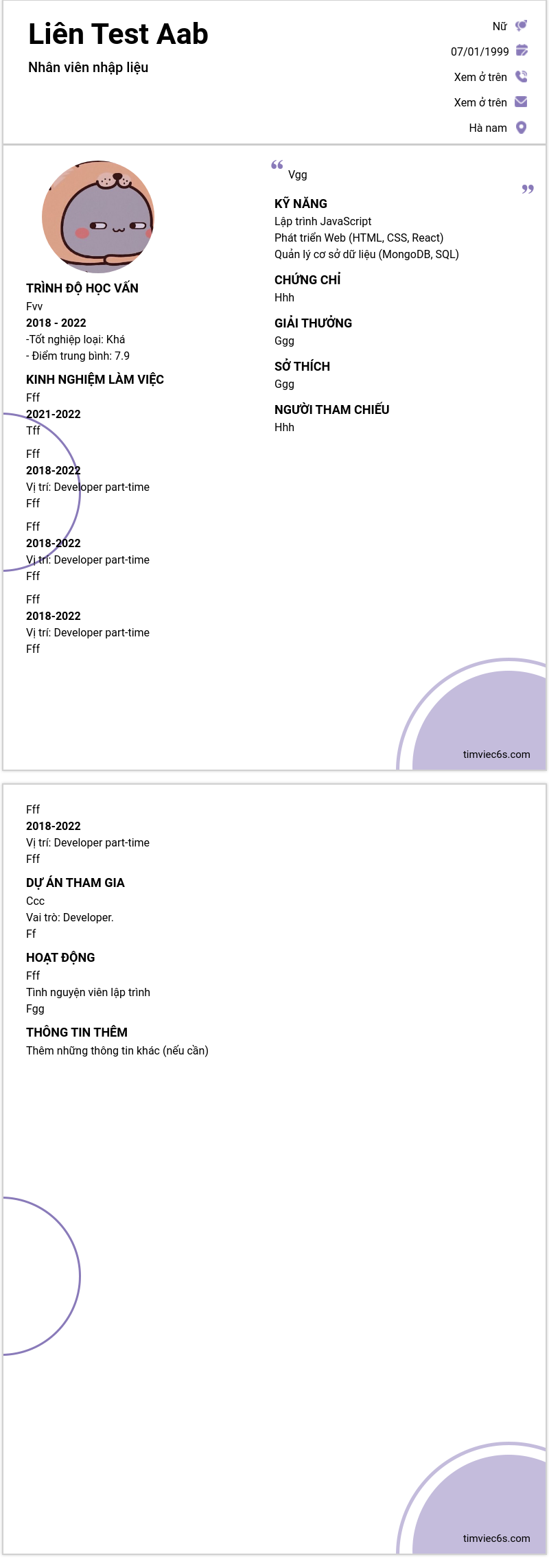Click the calendar icon beside 07/01/1999
Image resolution: width=549 pixels, height=1568 pixels.
(522, 50)
